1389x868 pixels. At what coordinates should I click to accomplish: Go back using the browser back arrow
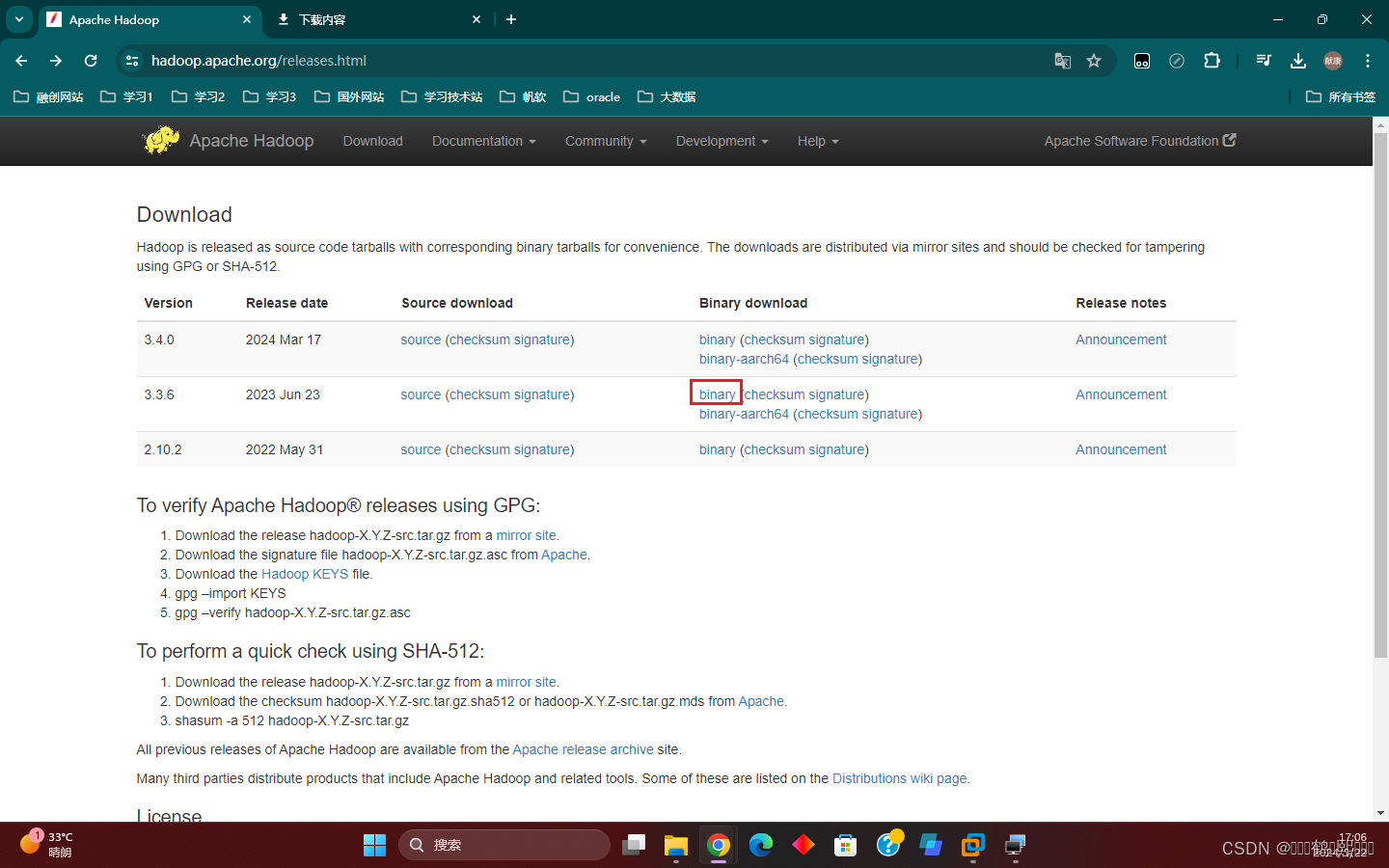pyautogui.click(x=21, y=61)
